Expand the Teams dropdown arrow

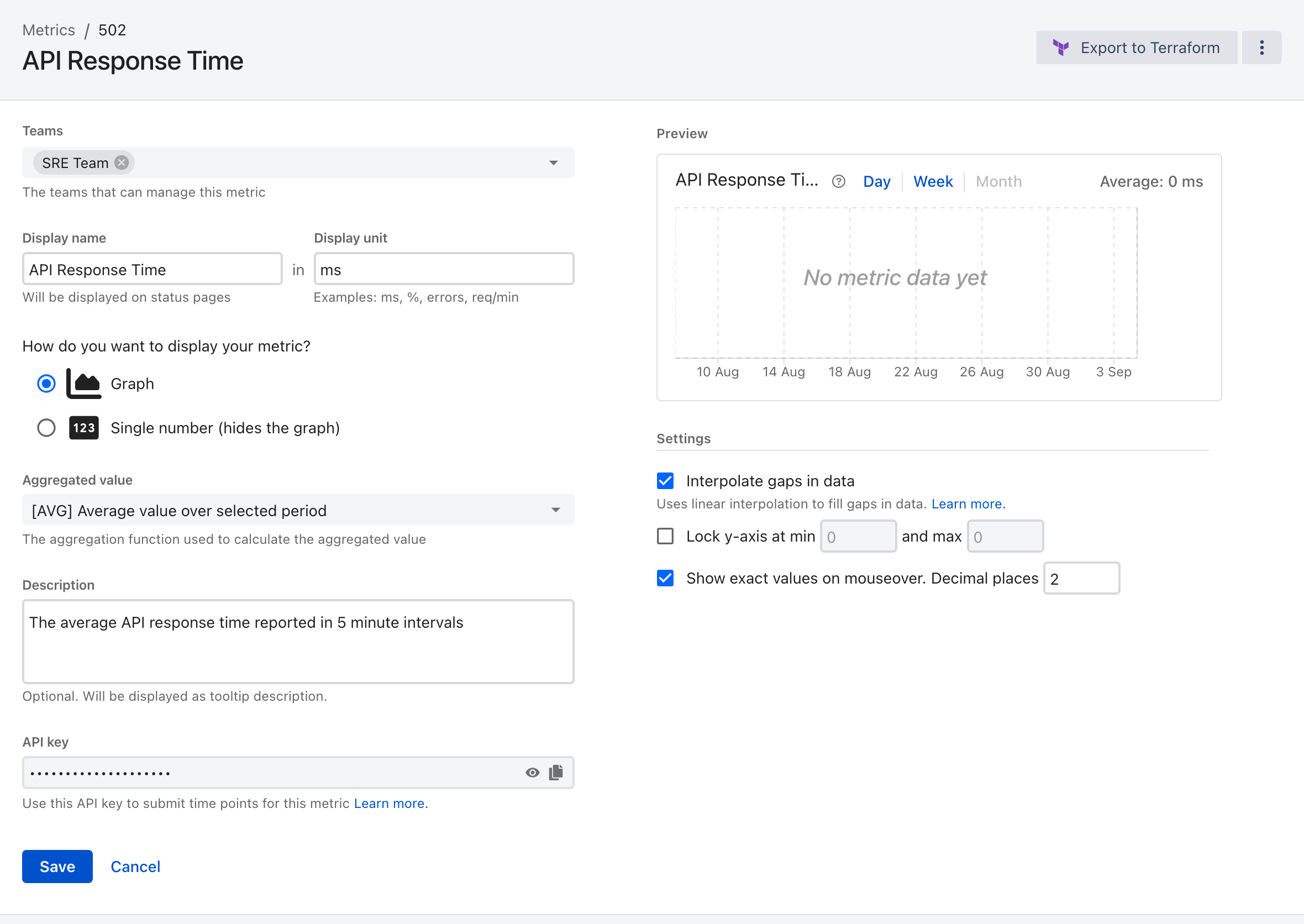pos(554,162)
